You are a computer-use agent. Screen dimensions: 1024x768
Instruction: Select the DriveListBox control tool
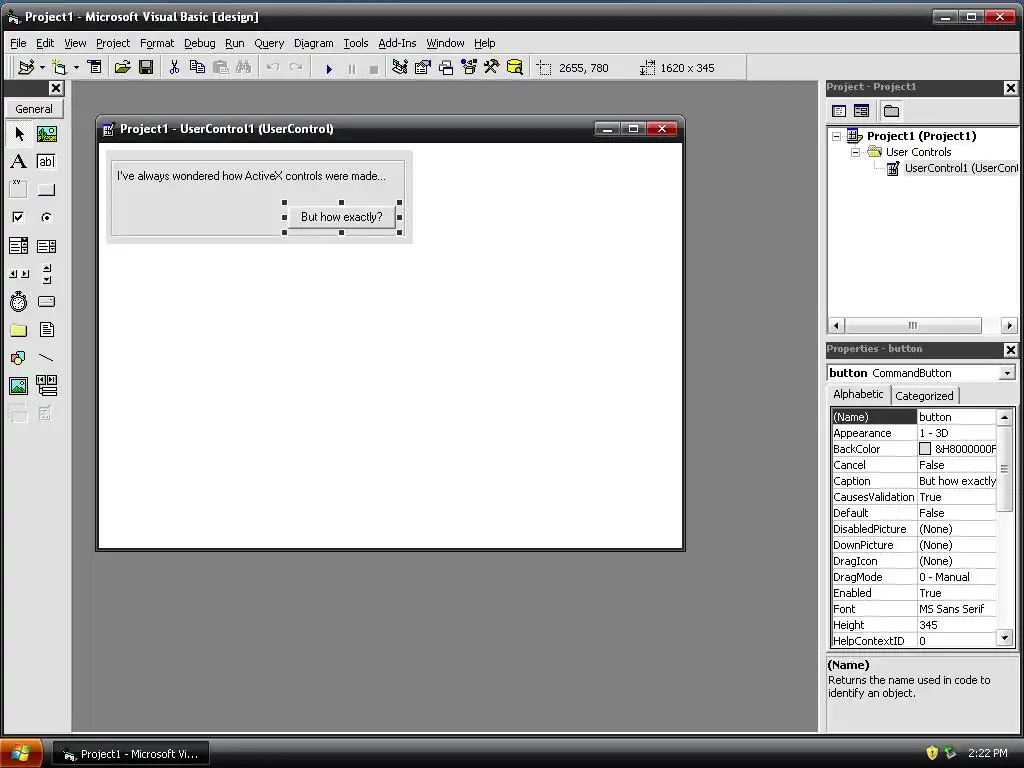pos(46,302)
